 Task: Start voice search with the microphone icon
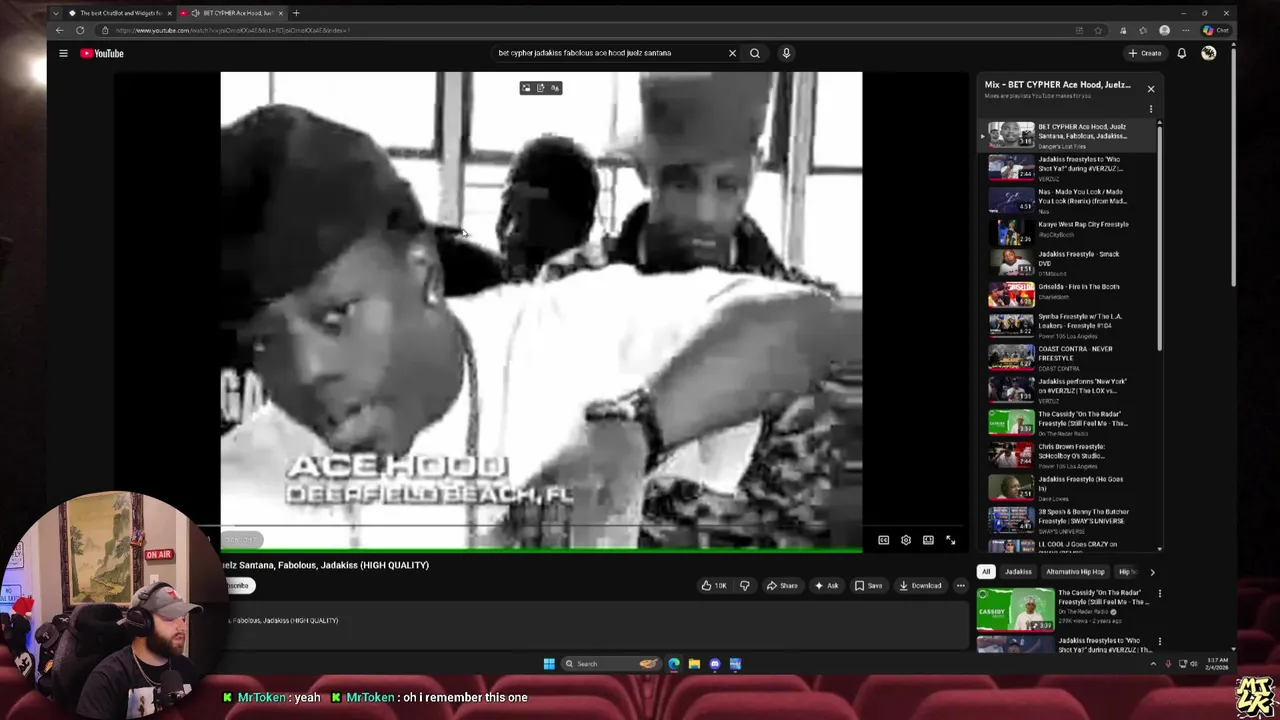tap(786, 53)
